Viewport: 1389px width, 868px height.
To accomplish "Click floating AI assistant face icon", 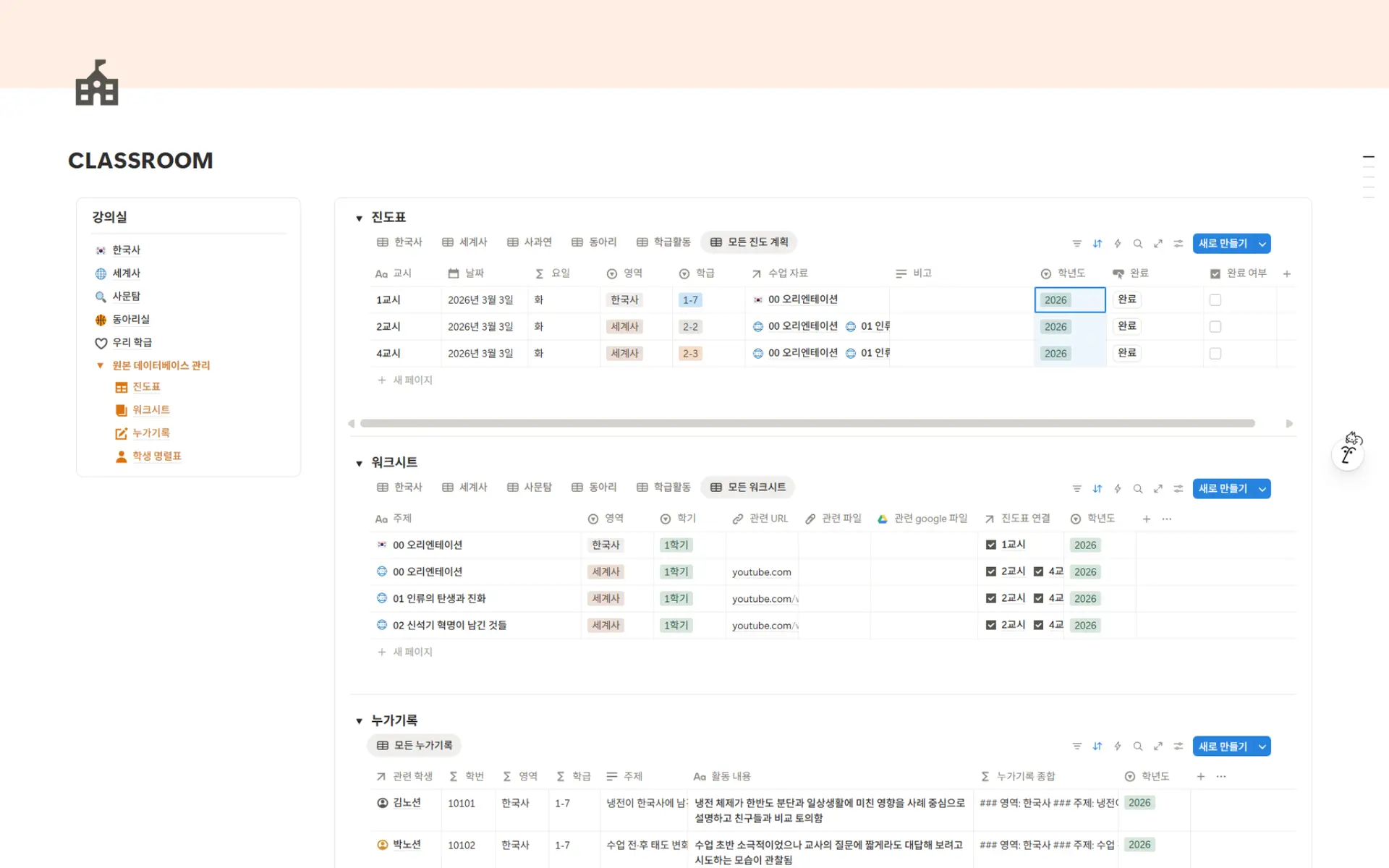I will (1348, 454).
